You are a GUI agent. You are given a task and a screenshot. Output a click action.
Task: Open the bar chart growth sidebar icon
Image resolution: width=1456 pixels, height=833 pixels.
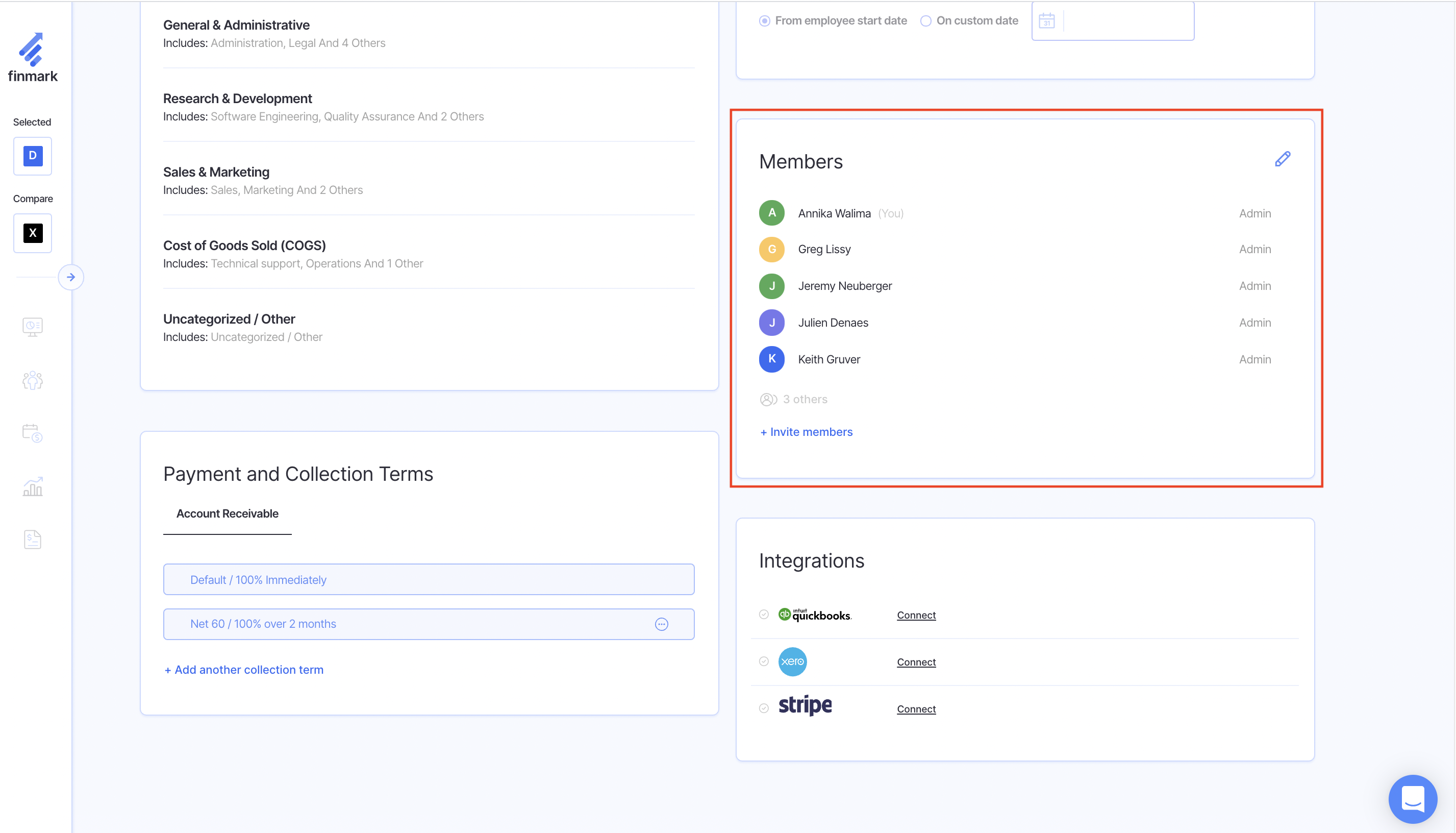click(x=33, y=486)
